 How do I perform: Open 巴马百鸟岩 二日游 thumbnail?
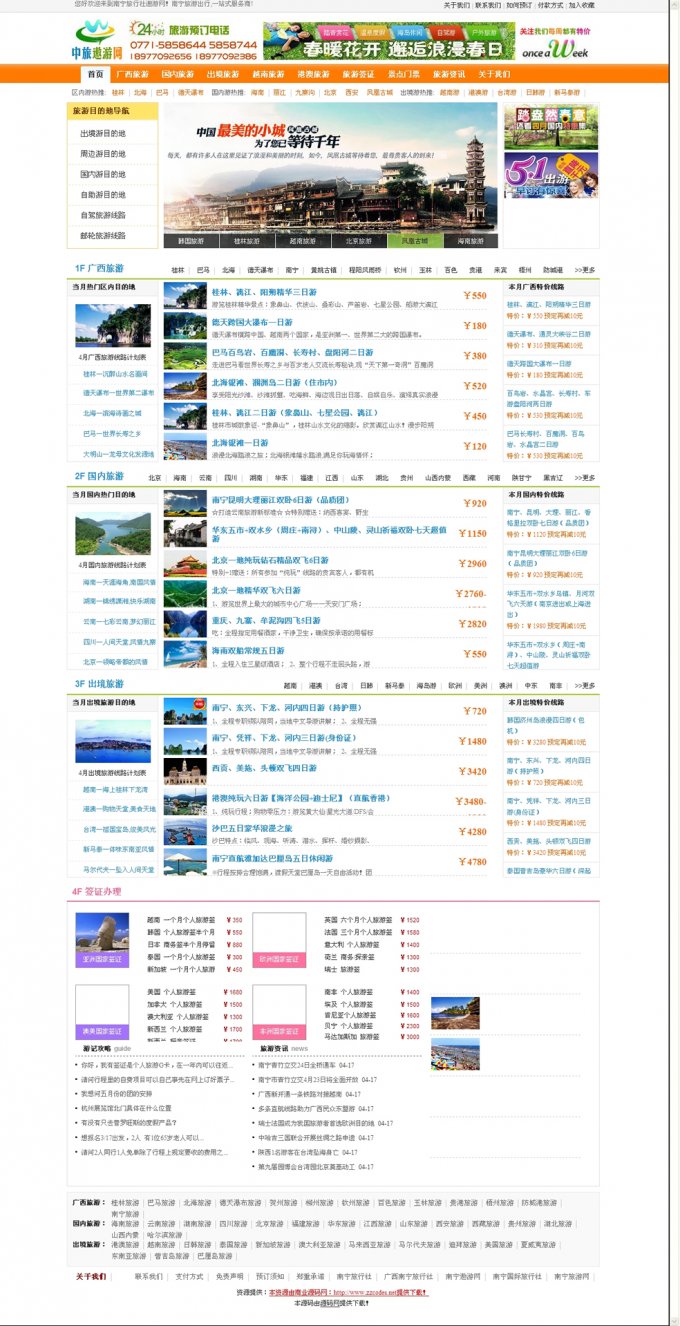point(185,356)
